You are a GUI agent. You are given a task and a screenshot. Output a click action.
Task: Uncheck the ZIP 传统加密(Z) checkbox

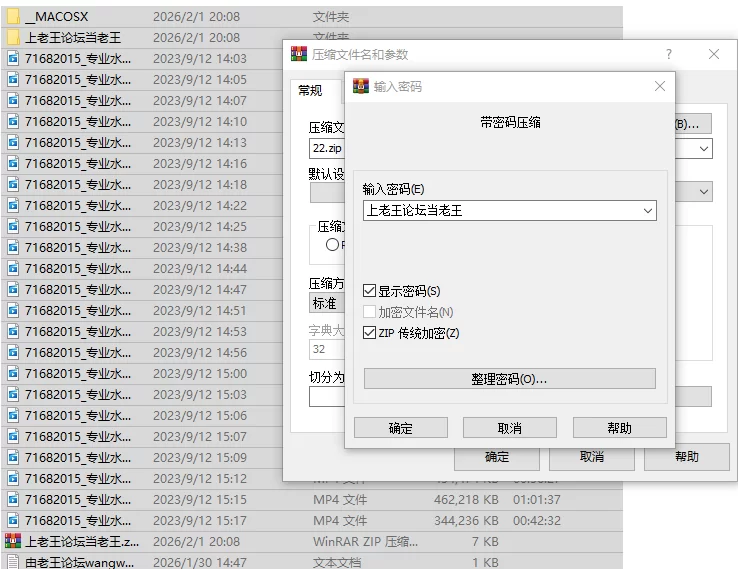click(369, 333)
